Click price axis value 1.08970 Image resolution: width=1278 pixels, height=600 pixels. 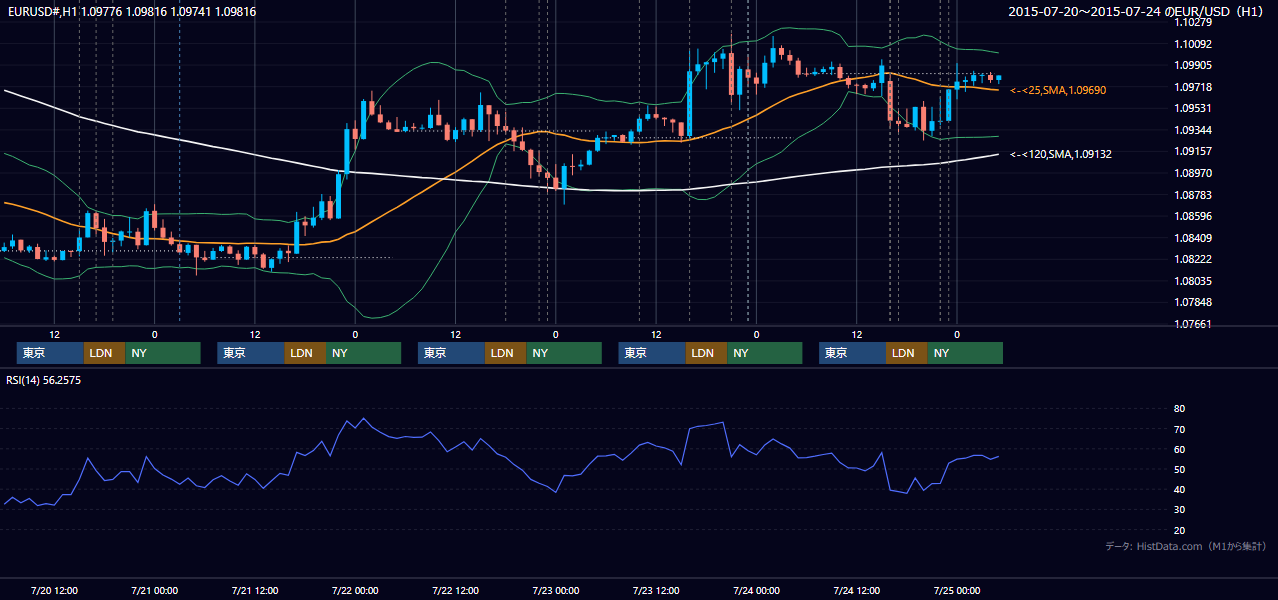click(x=1194, y=173)
